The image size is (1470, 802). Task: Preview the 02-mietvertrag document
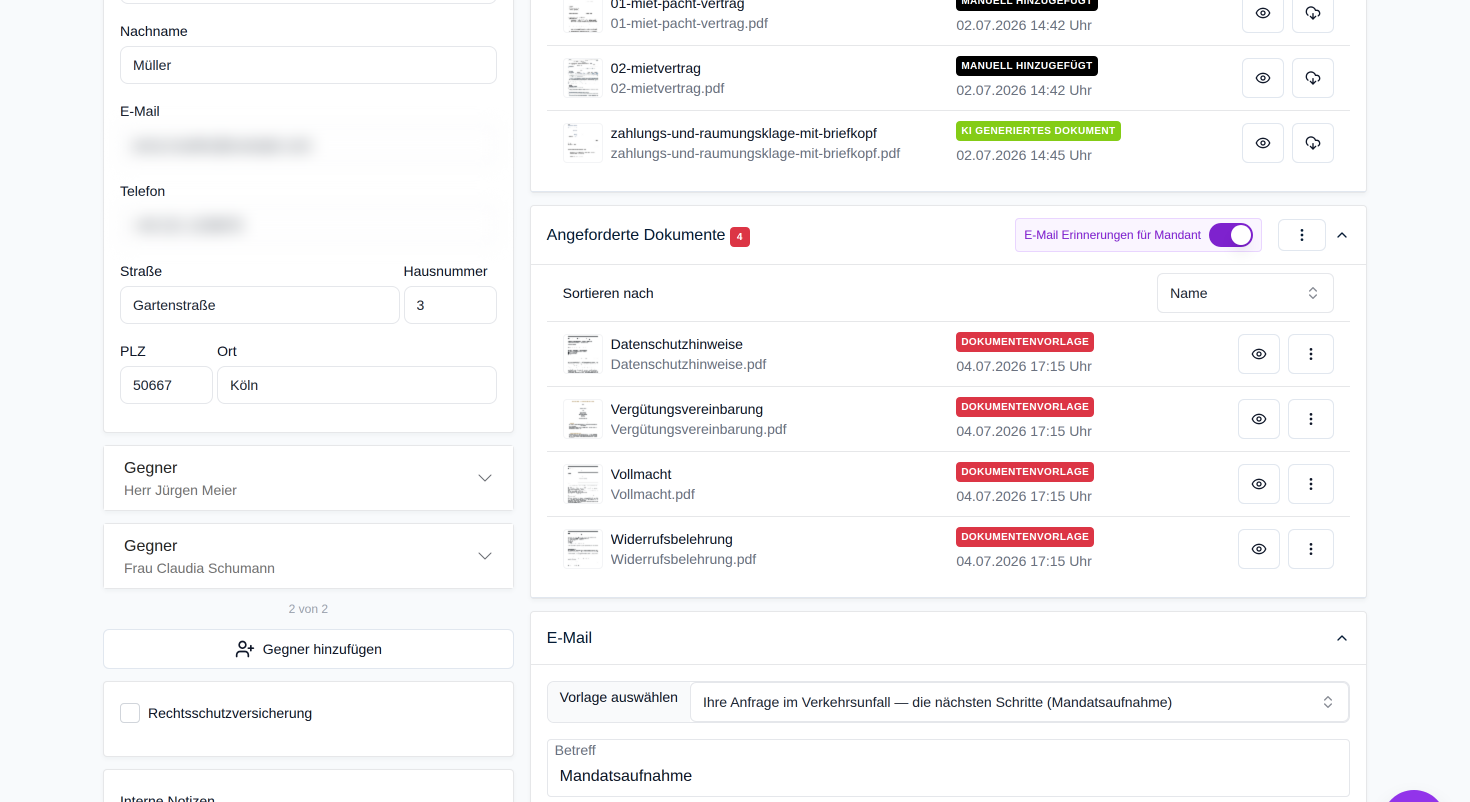click(x=1263, y=78)
